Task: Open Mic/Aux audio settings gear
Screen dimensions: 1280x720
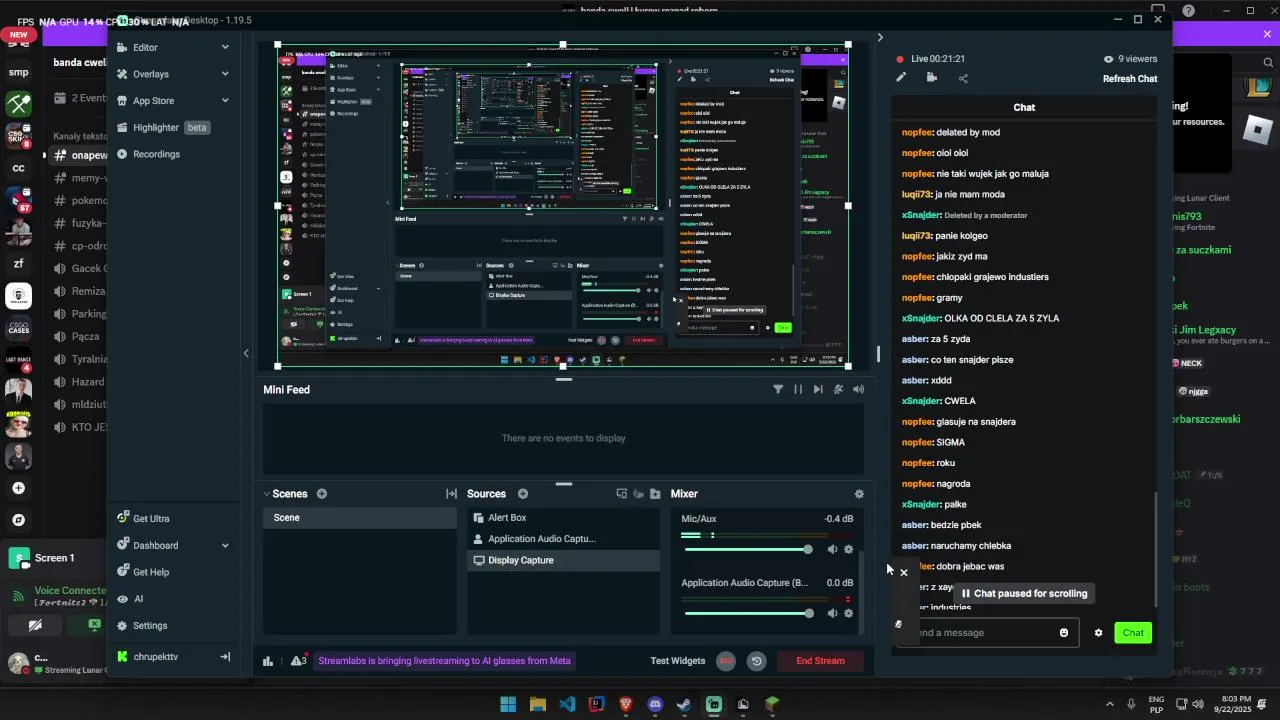Action: 849,549
